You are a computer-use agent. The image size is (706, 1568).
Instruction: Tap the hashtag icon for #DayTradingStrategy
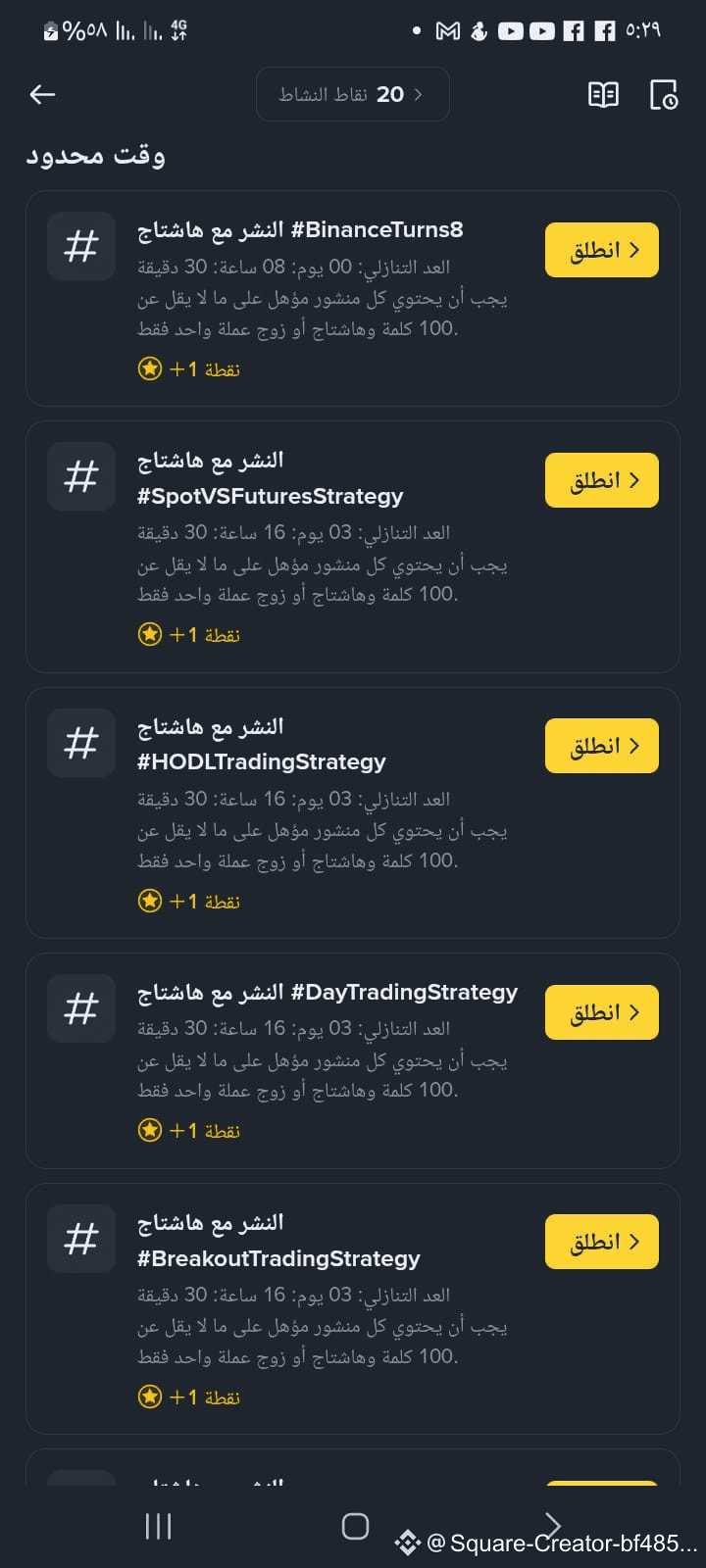[81, 1008]
